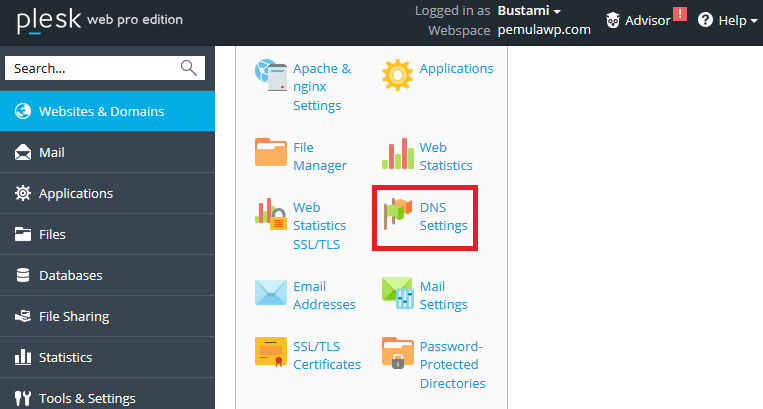Viewport: 763px width, 409px height.
Task: Click the Apache & nginx Settings icon
Action: point(271,75)
